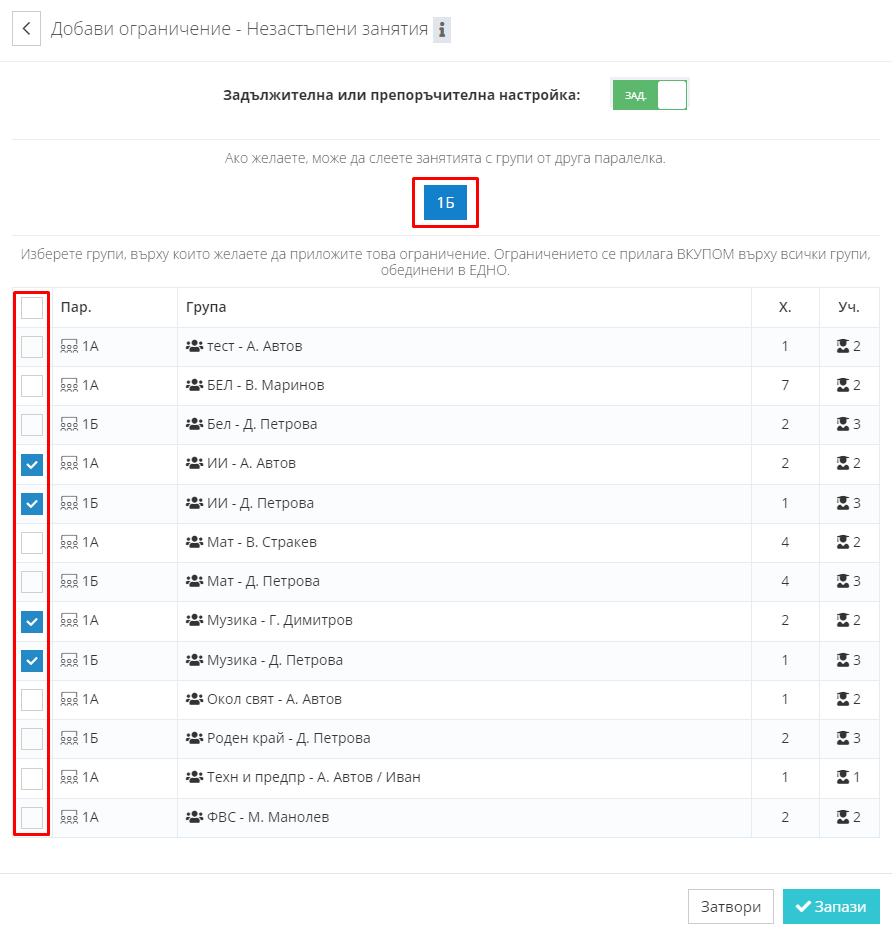The width and height of the screenshot is (892, 939).
Task: Click group icon for тест - А. Автов
Action: [194, 346]
